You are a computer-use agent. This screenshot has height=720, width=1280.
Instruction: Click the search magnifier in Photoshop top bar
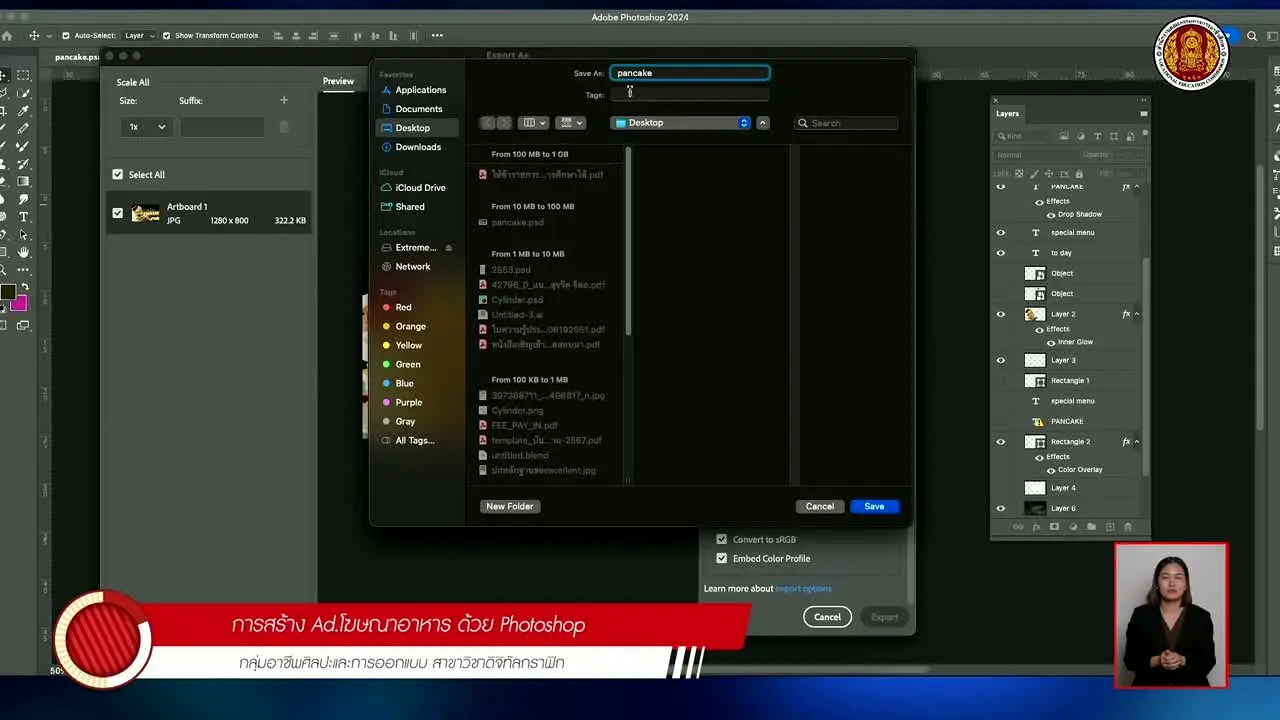point(1252,36)
